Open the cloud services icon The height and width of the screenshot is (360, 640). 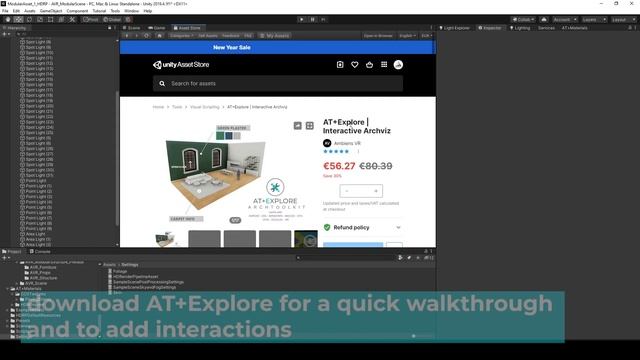544,20
